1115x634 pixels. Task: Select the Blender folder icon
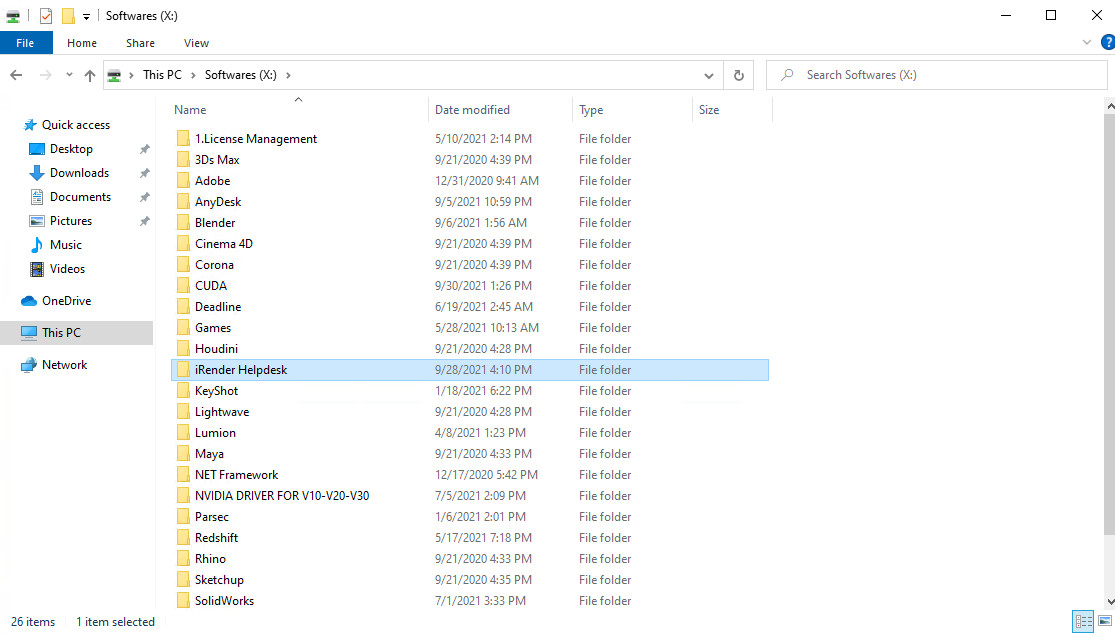[x=183, y=222]
